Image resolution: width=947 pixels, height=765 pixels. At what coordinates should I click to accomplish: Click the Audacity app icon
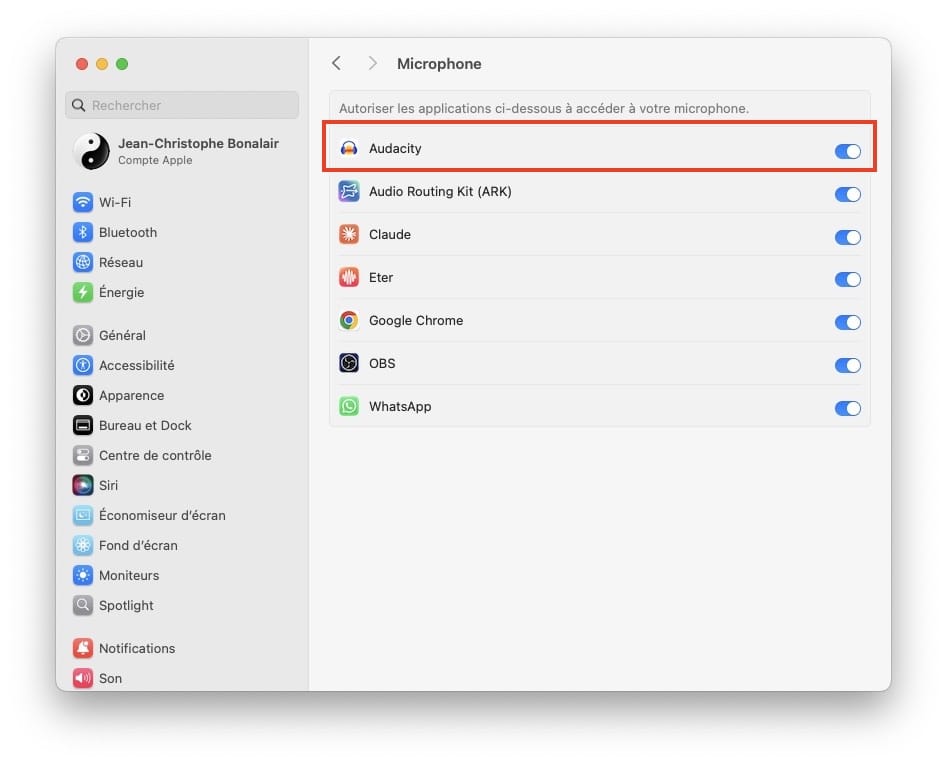coord(349,149)
